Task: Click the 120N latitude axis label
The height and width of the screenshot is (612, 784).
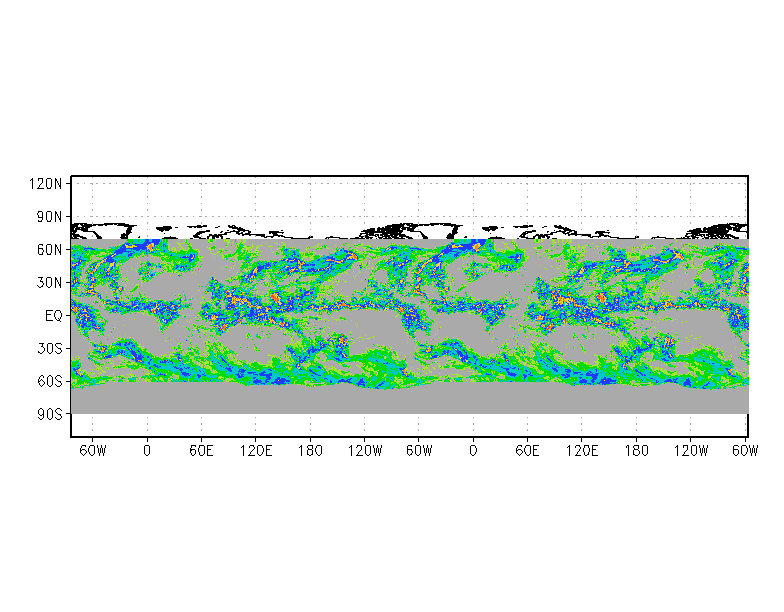Action: [x=46, y=184]
